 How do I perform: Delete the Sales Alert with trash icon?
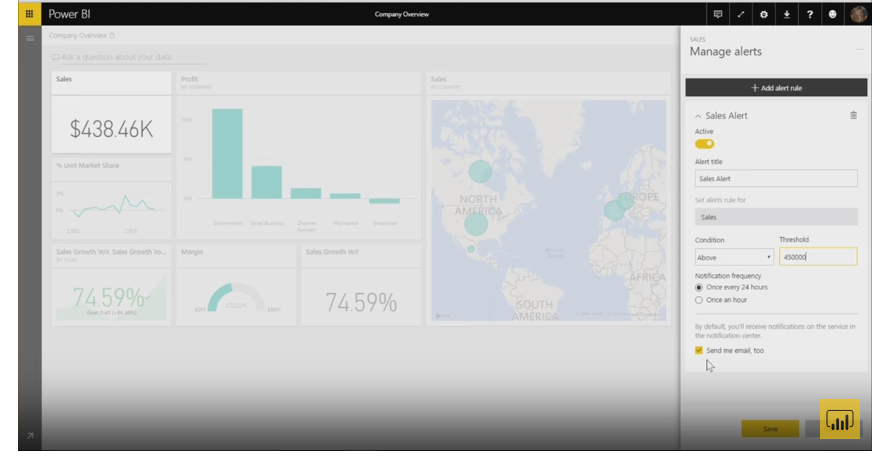pos(853,116)
